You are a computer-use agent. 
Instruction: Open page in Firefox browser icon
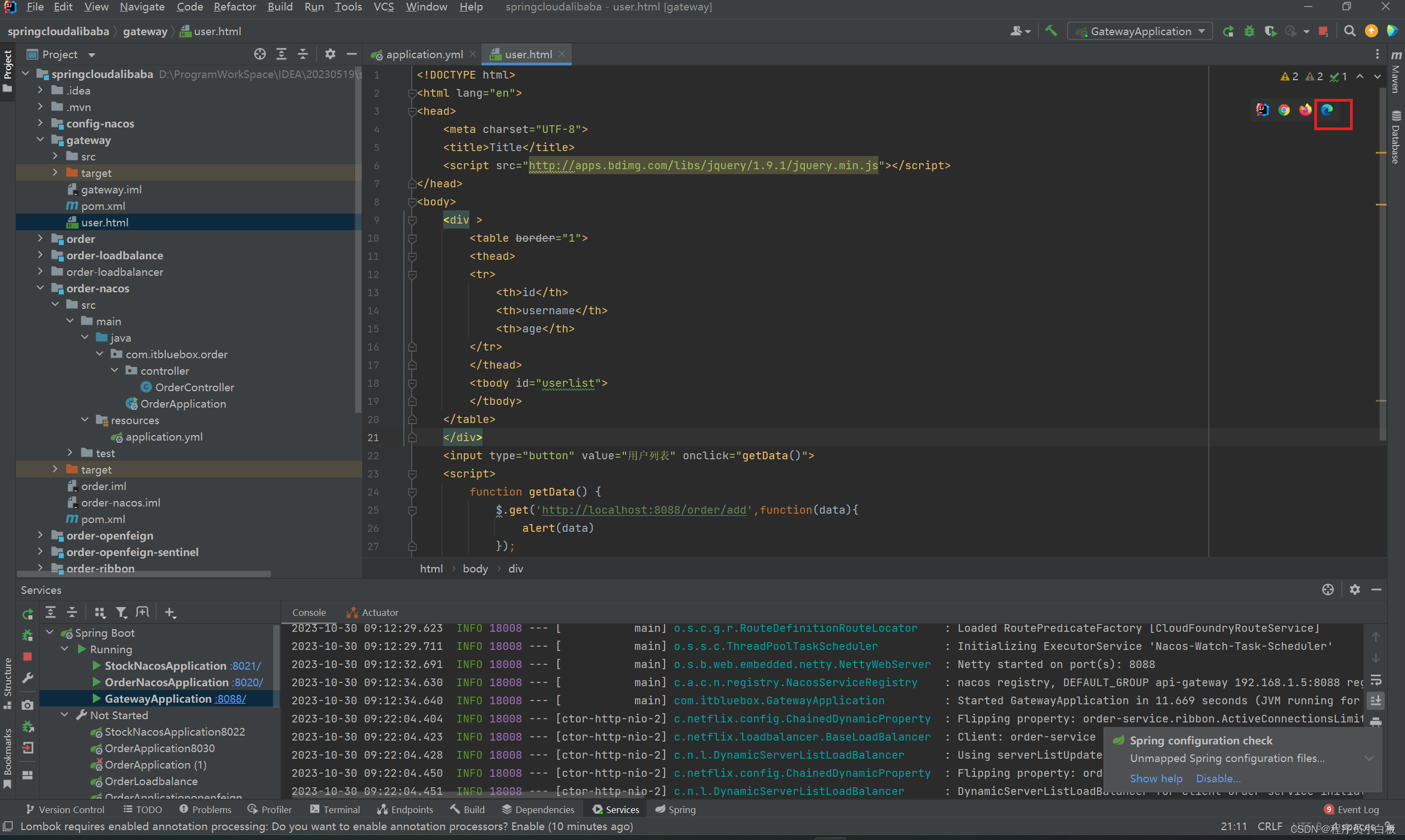tap(1305, 110)
